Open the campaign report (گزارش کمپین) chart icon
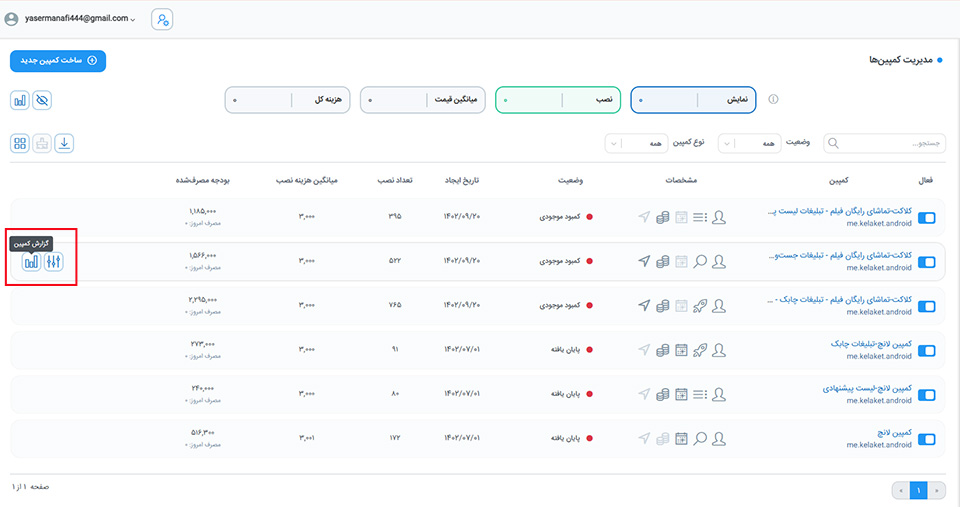This screenshot has width=960, height=507. point(31,262)
